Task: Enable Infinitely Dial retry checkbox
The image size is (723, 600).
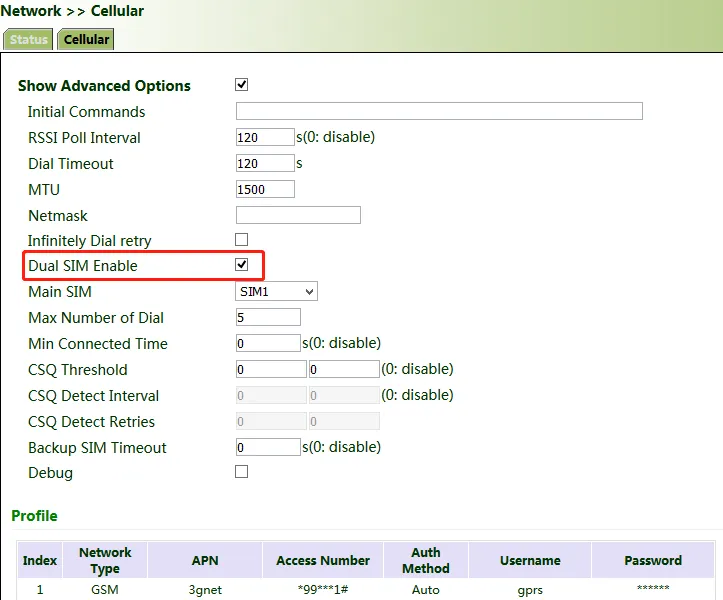Action: [242, 239]
